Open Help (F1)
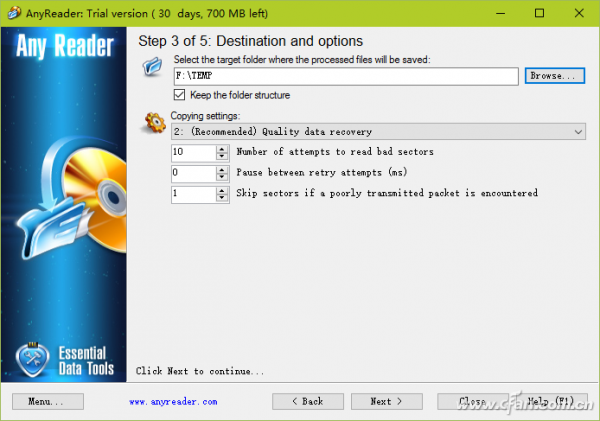This screenshot has width=600, height=421. (551, 401)
